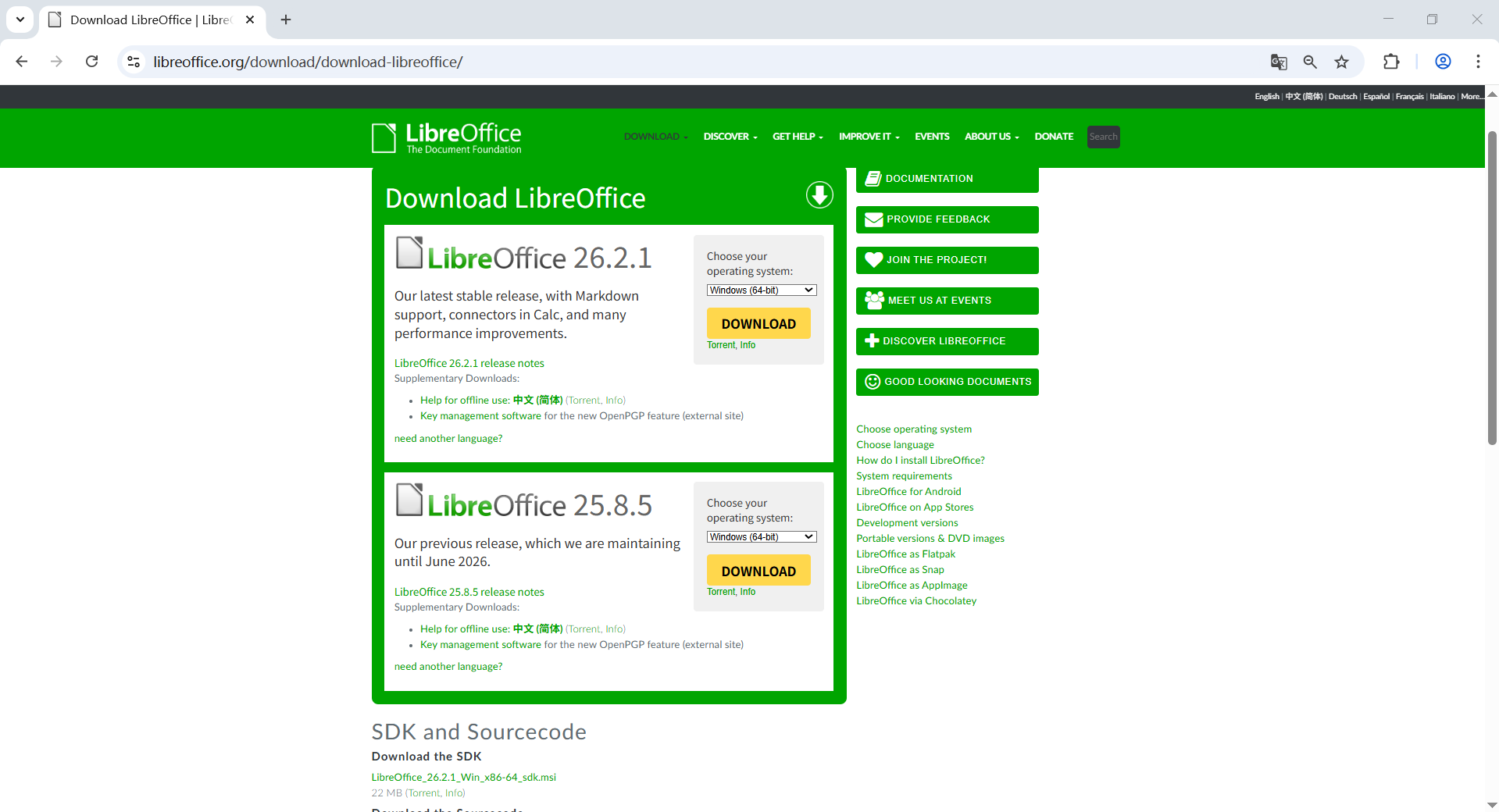Open LibreOffice on App Stores link
Screen dimensions: 1499x812
pyautogui.click(x=915, y=507)
